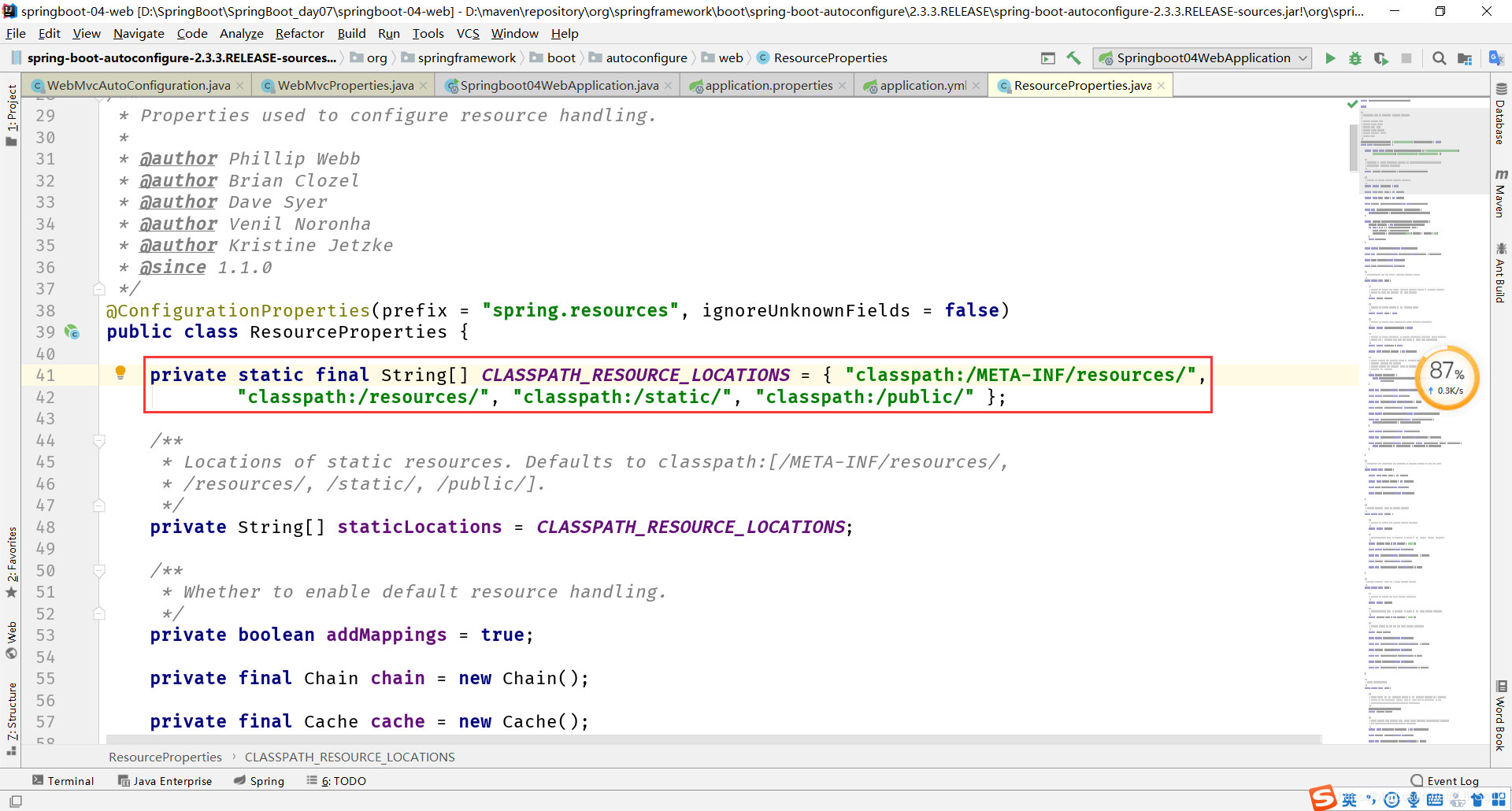Screen dimensions: 1512x811
Task: Open the Navigate menu
Action: pos(139,33)
